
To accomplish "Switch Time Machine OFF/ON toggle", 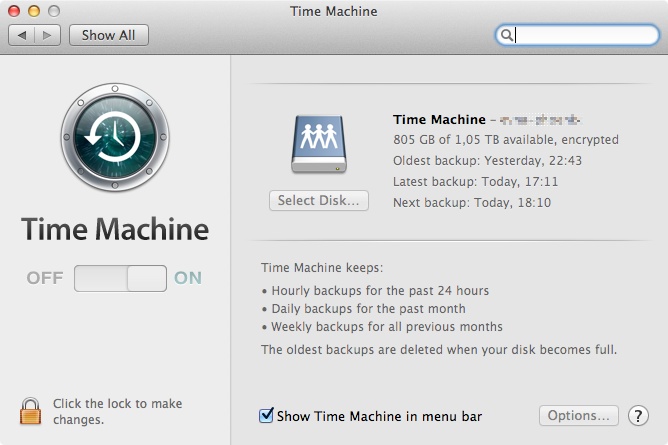I will click(x=120, y=278).
